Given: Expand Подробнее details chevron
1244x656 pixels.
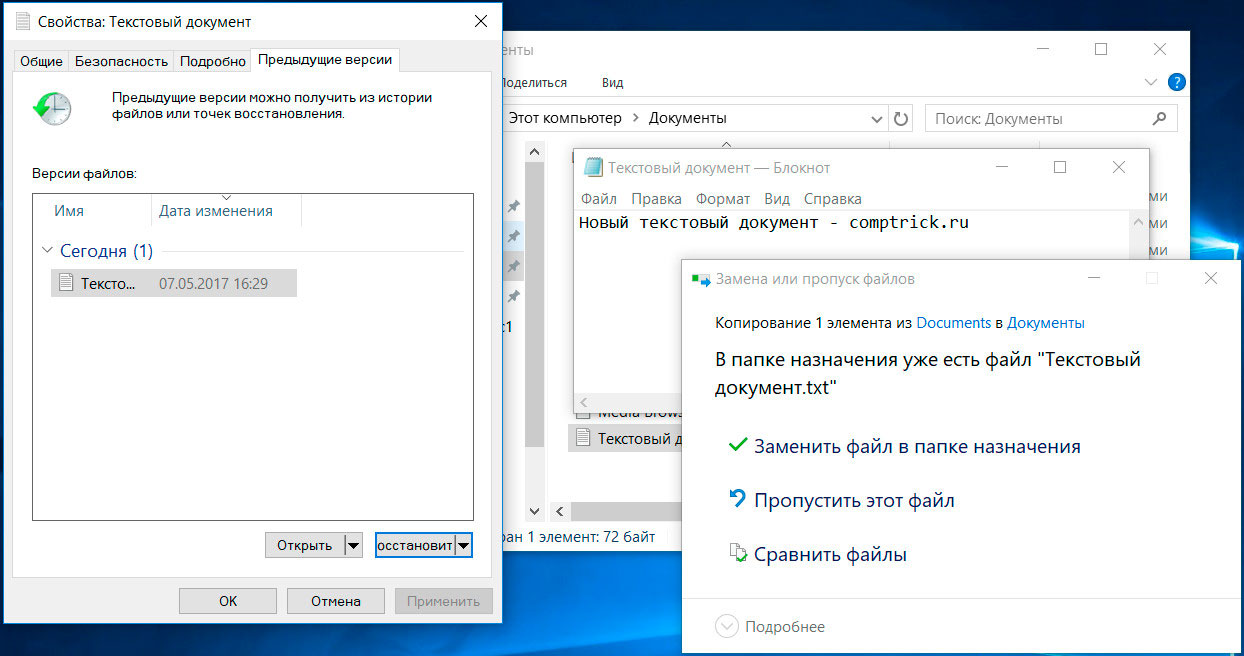Looking at the screenshot, I should click(x=727, y=627).
